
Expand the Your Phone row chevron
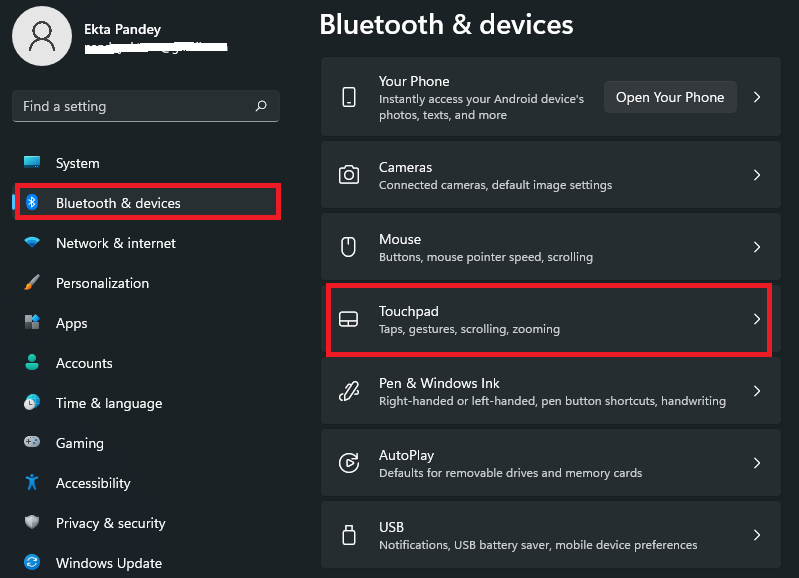tap(757, 97)
